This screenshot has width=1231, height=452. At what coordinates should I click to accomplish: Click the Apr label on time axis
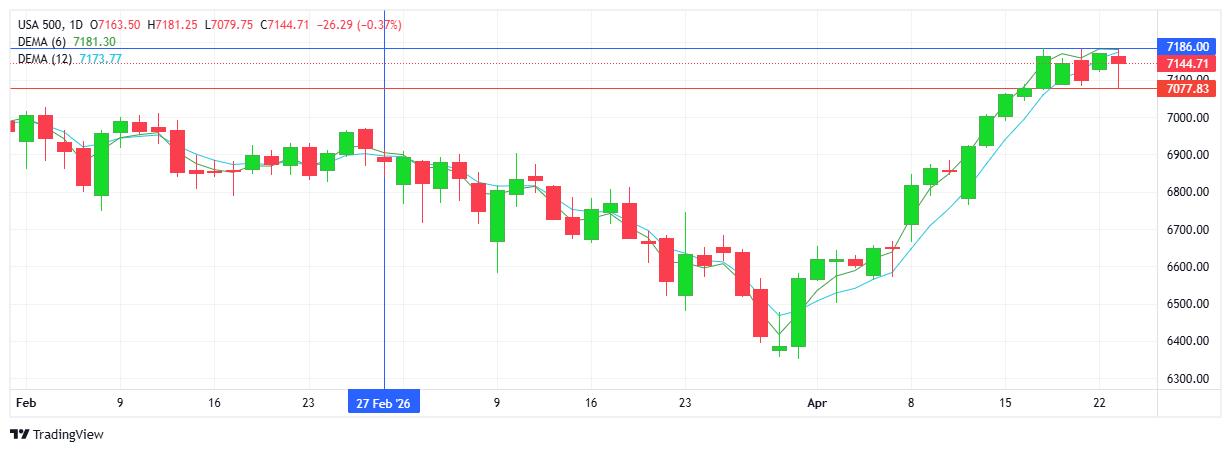[817, 404]
